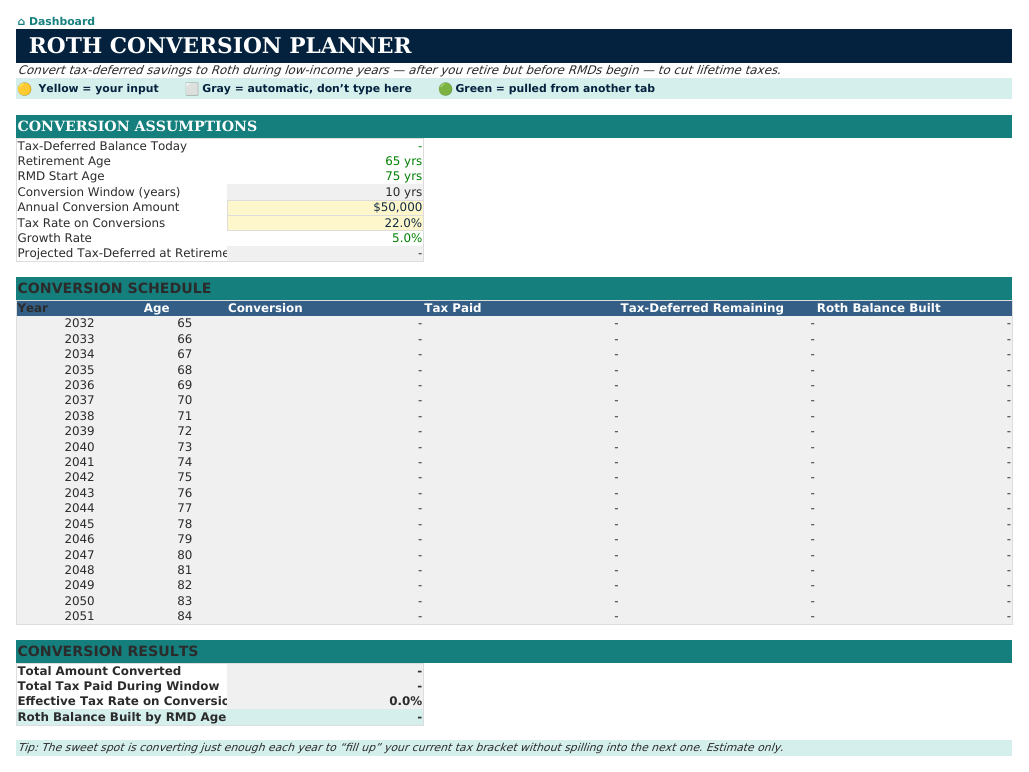The image size is (1029, 772).
Task: Select the ROTH CONVERSION PLANNER title
Action: coord(220,46)
